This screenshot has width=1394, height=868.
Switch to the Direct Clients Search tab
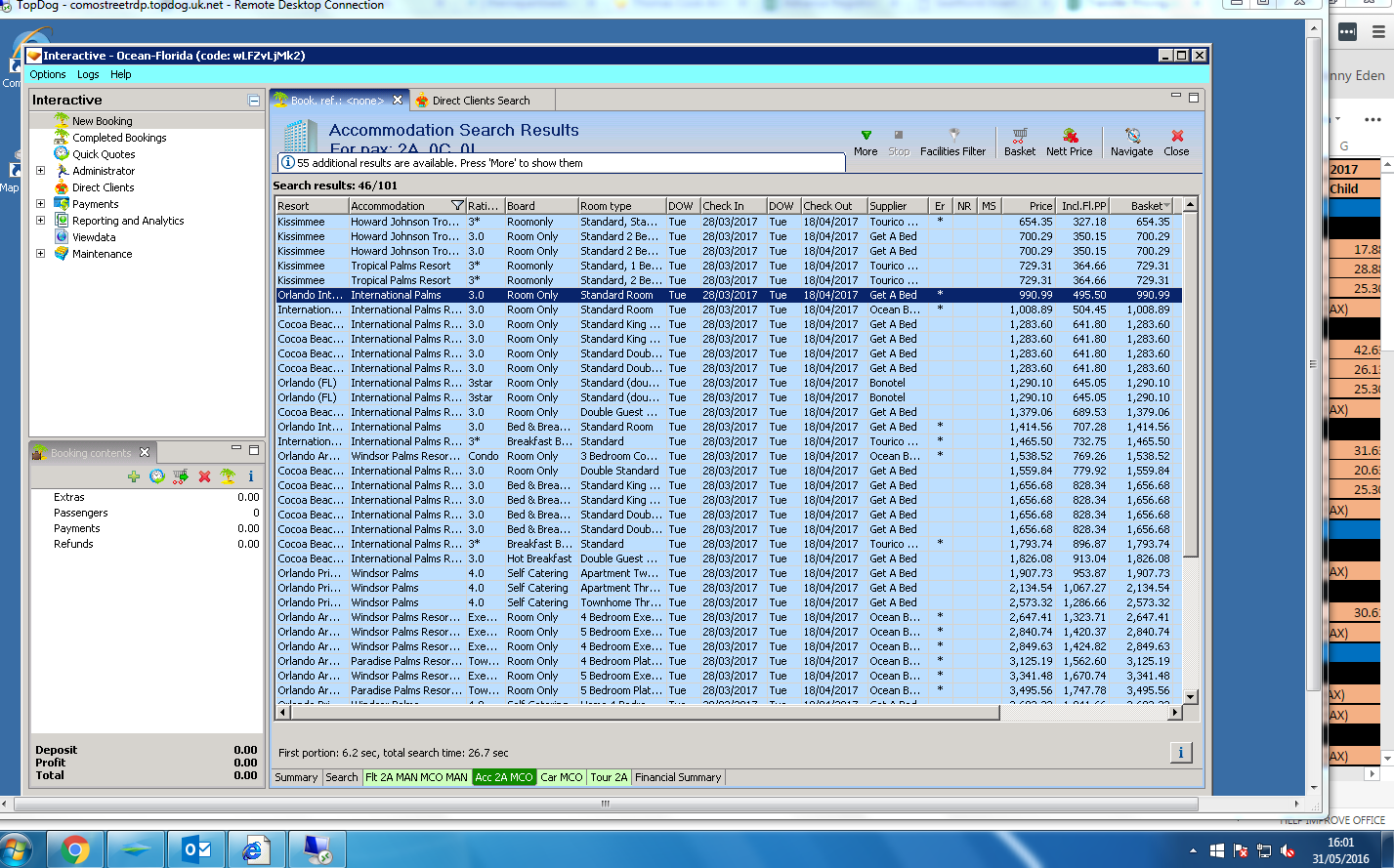(481, 101)
